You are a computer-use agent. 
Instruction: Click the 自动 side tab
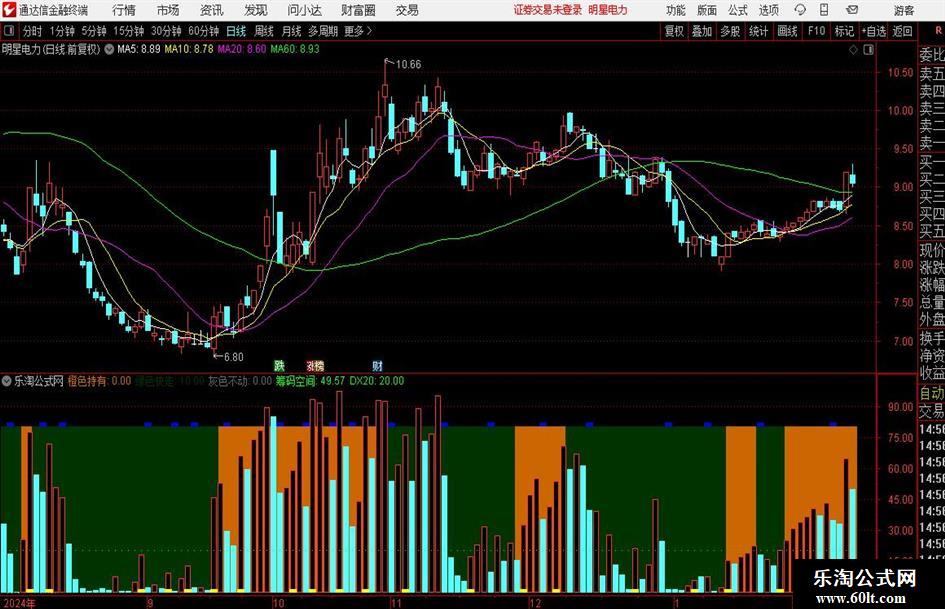click(932, 393)
